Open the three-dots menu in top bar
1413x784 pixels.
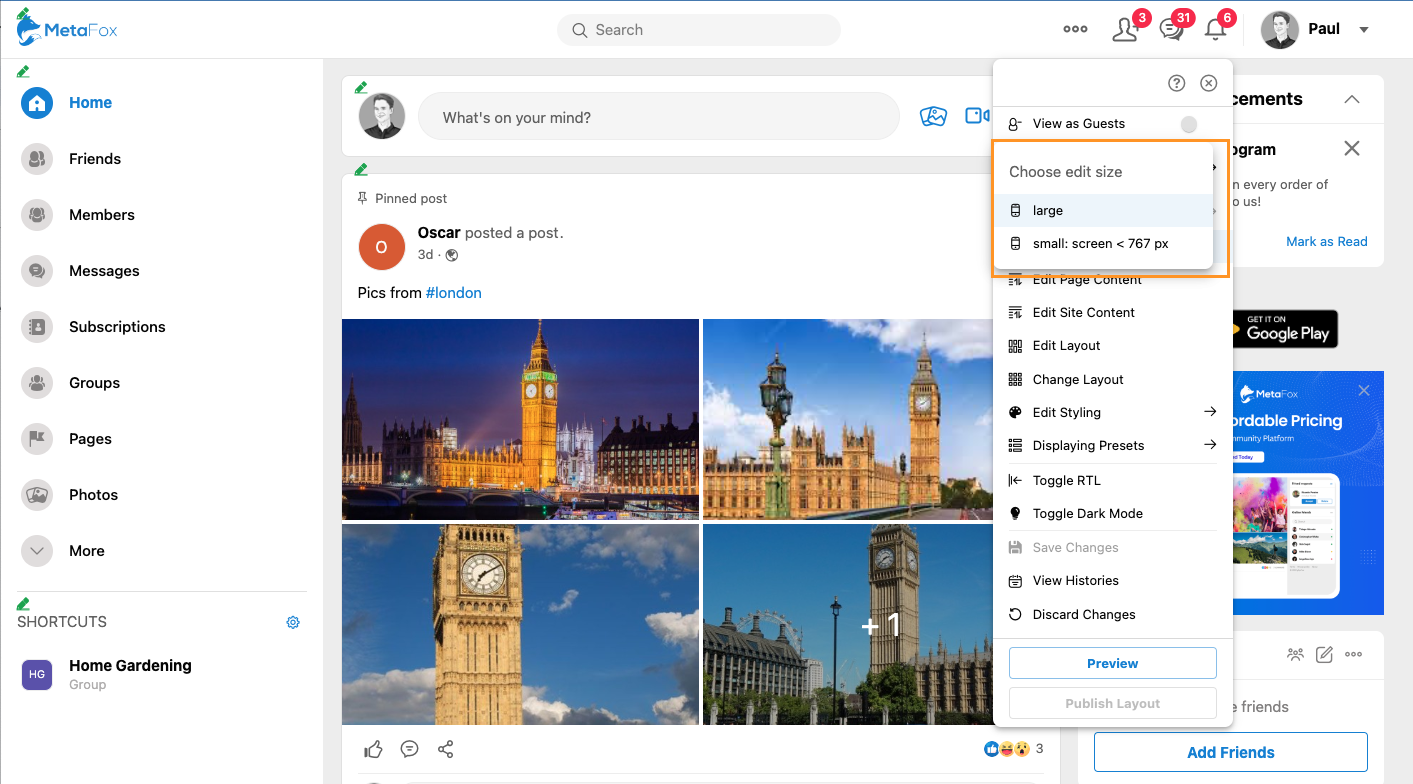point(1075,29)
